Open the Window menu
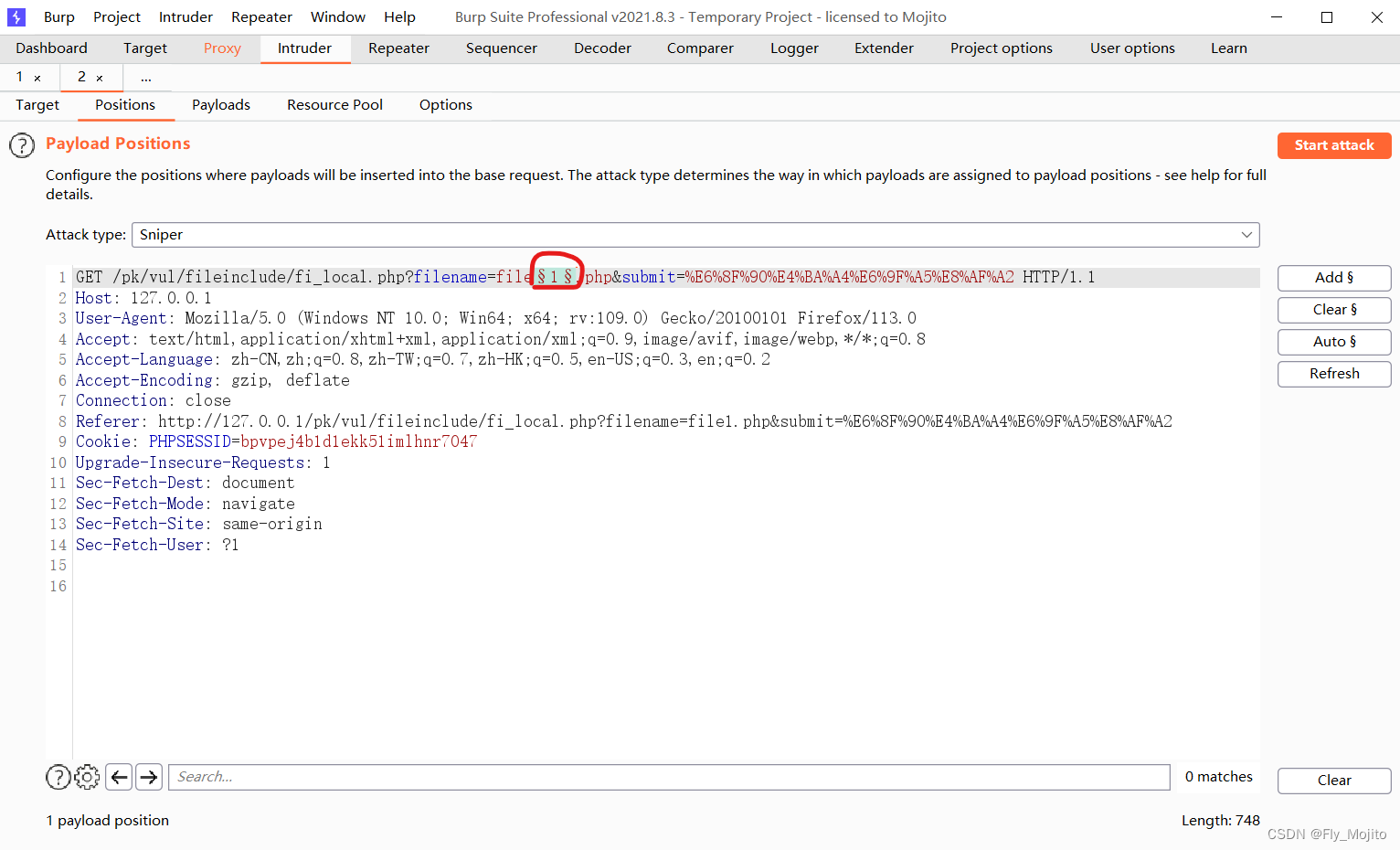This screenshot has height=850, width=1400. [338, 16]
